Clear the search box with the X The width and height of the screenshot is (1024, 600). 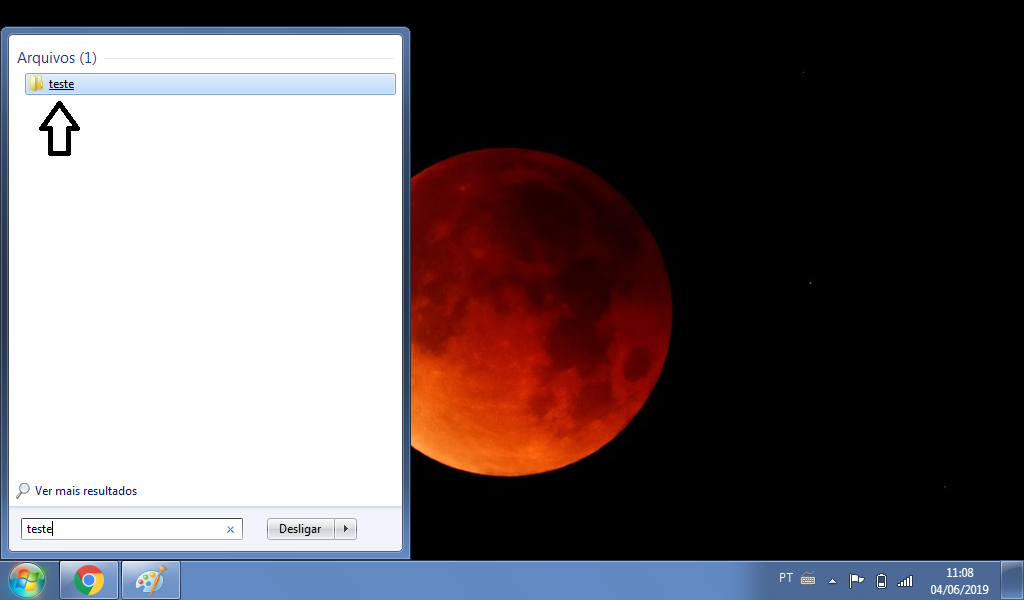[230, 529]
